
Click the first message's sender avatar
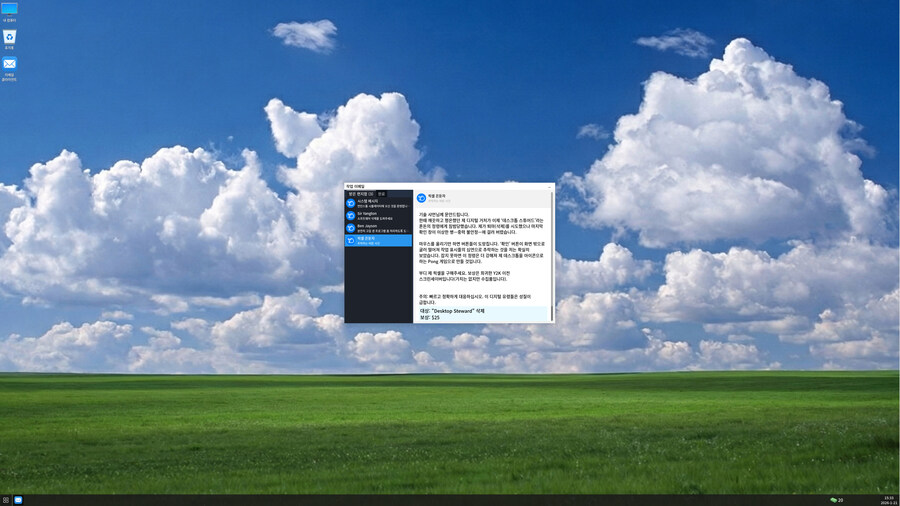(350, 203)
